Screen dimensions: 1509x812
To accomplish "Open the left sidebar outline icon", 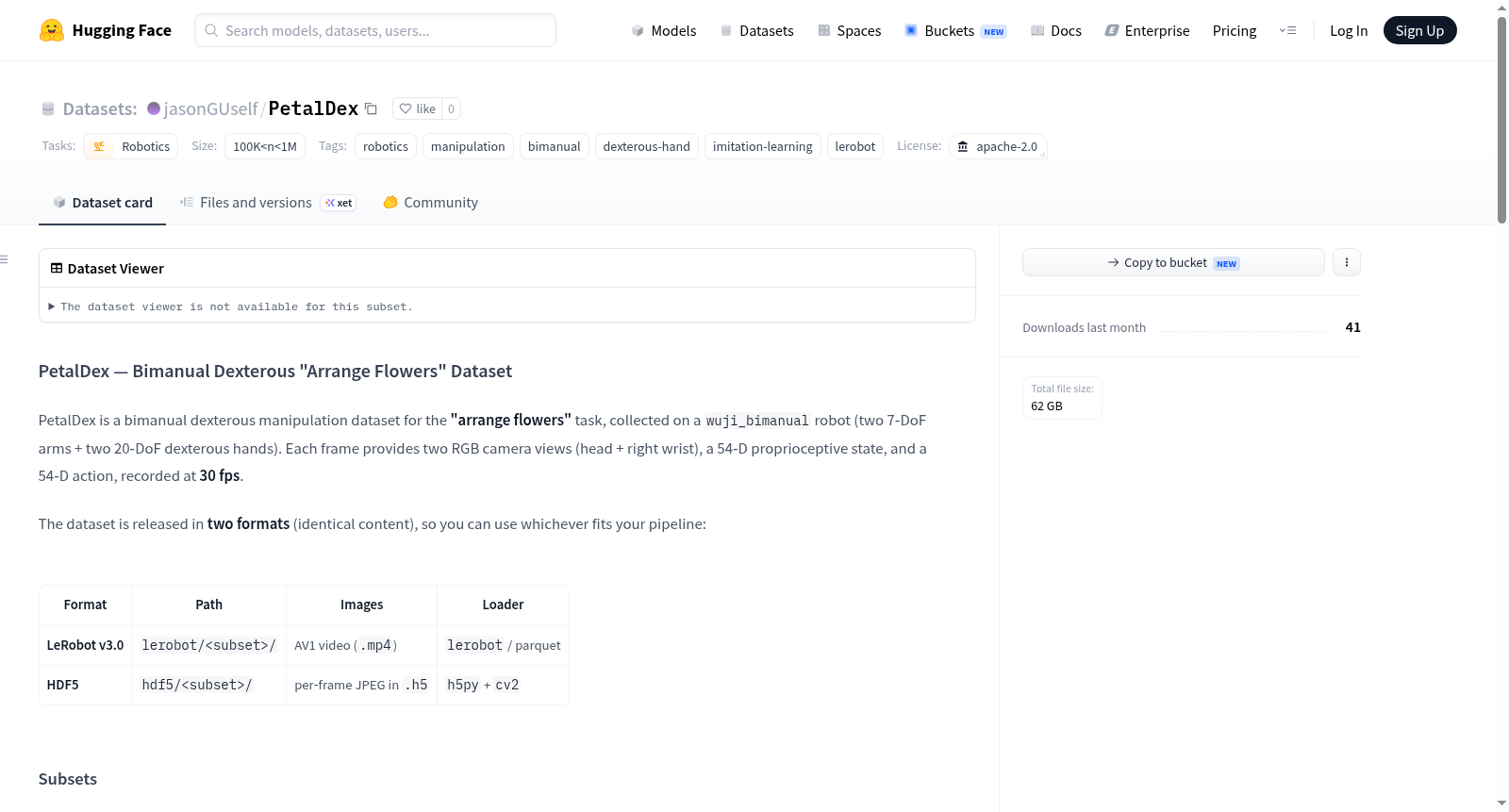I will pyautogui.click(x=5, y=259).
